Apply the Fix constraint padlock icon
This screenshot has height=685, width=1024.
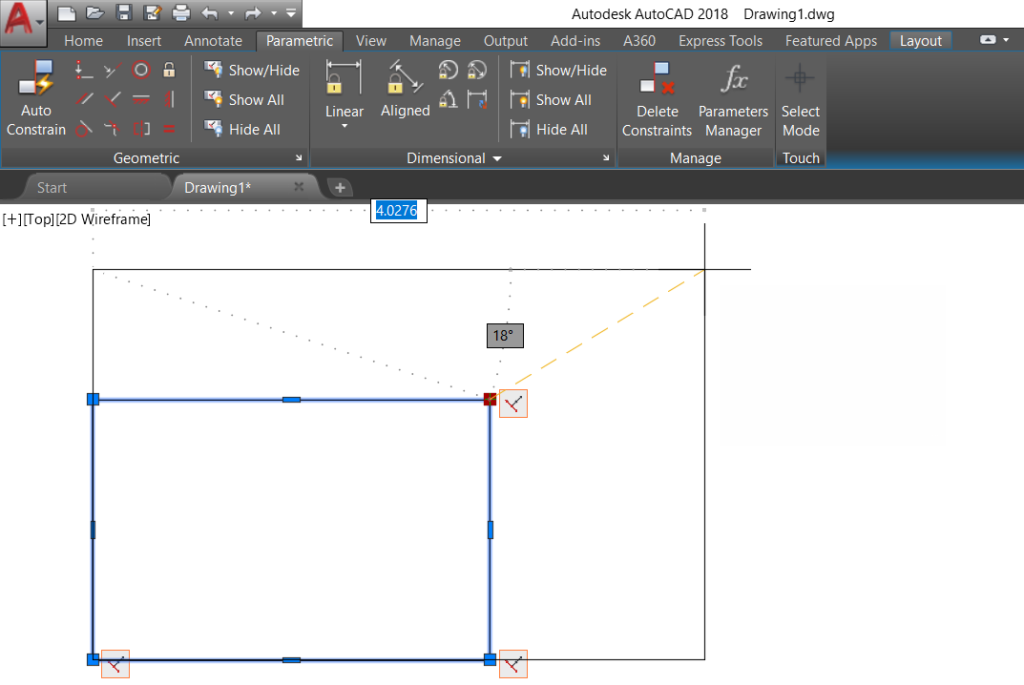[171, 69]
